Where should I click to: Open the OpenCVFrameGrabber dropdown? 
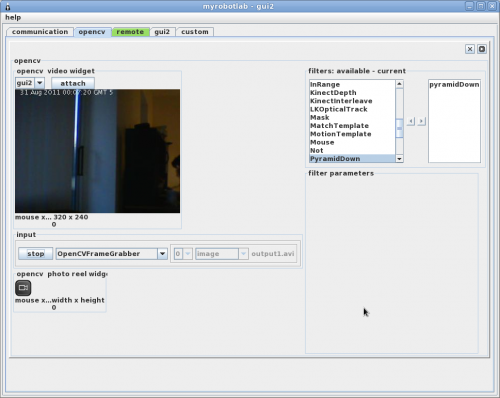[162, 254]
